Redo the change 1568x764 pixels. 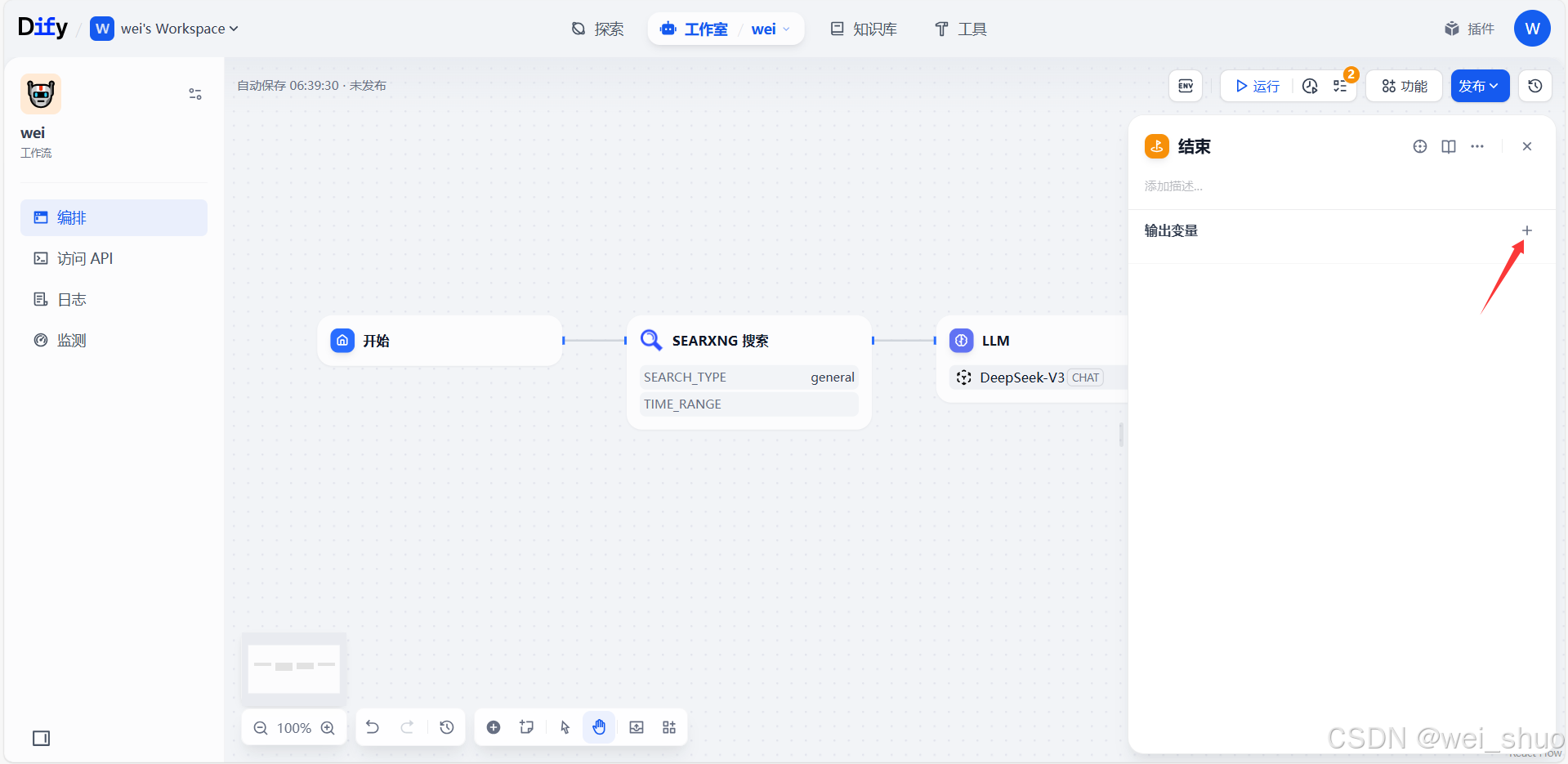tap(407, 727)
